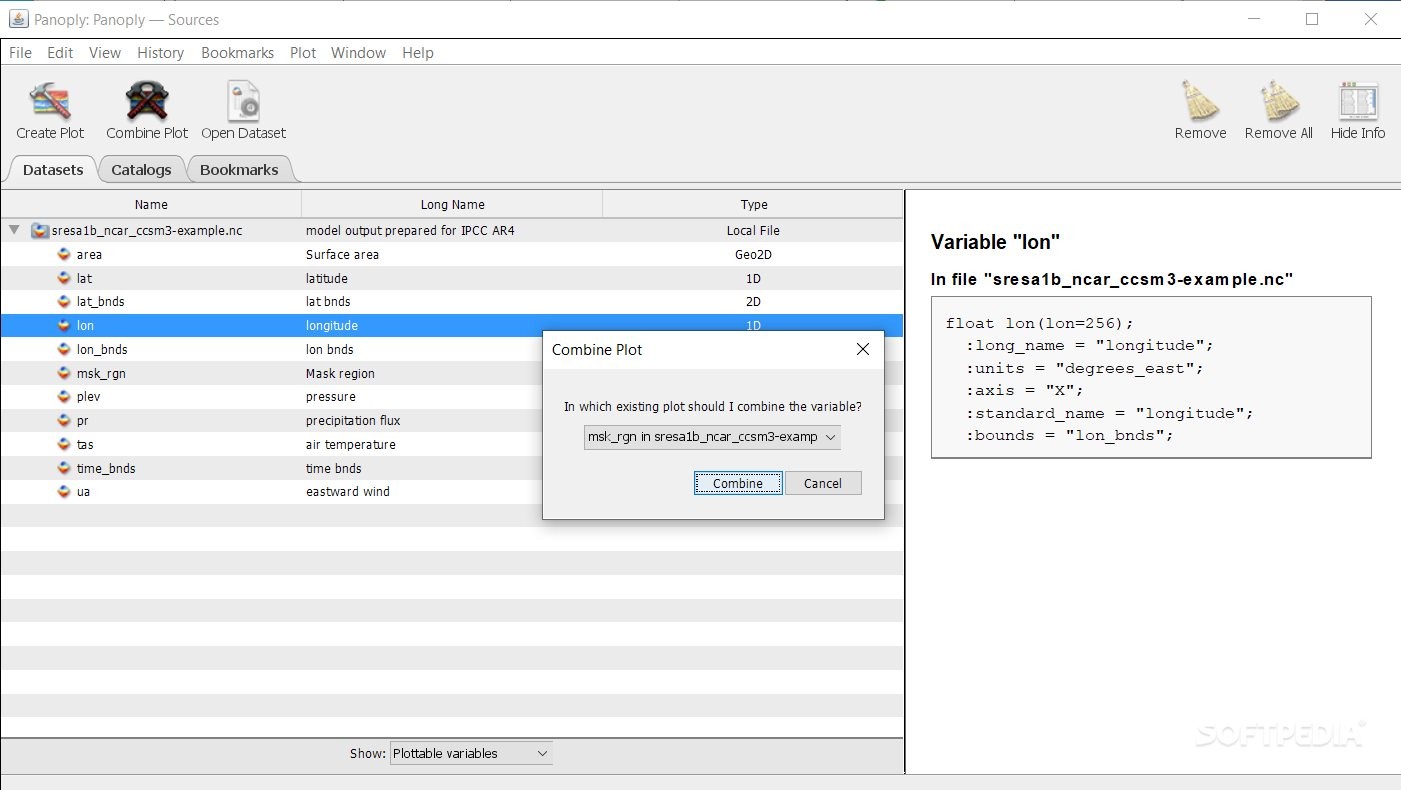
Task: Open the History menu
Action: tap(160, 53)
